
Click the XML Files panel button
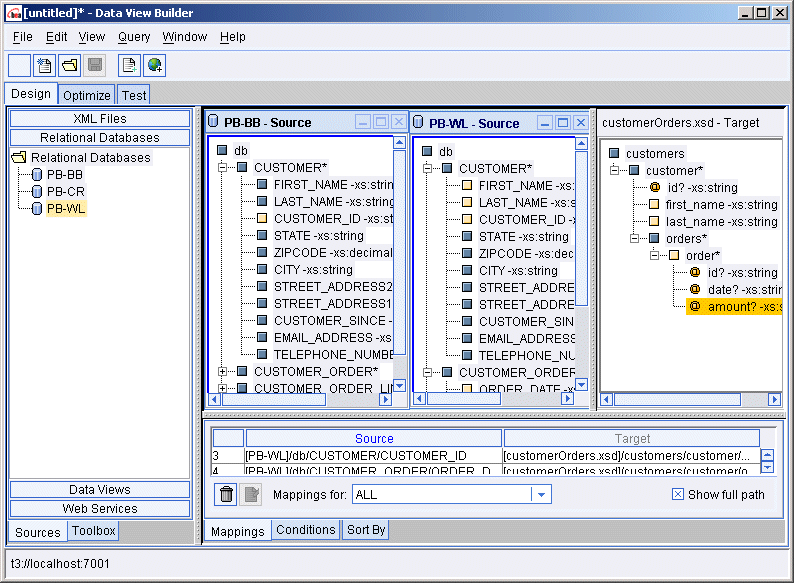pyautogui.click(x=99, y=118)
